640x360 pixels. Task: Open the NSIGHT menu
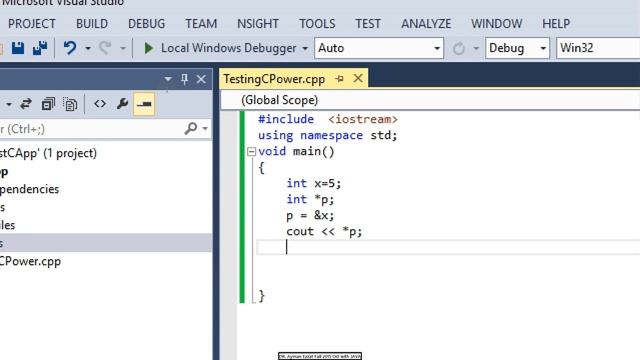pyautogui.click(x=258, y=24)
